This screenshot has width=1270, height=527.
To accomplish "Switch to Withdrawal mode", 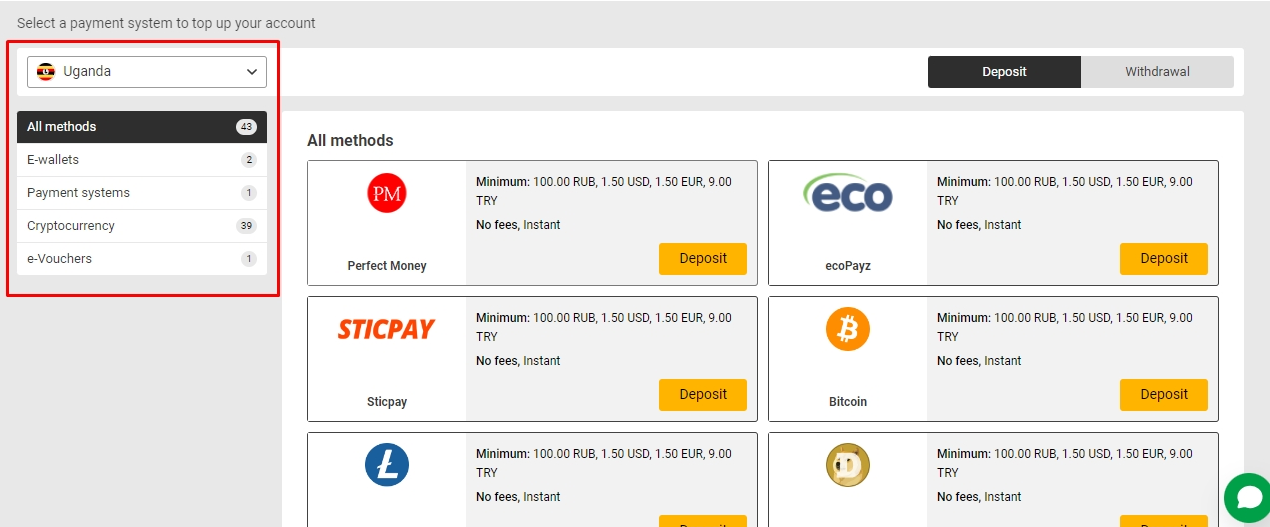I will 1157,72.
